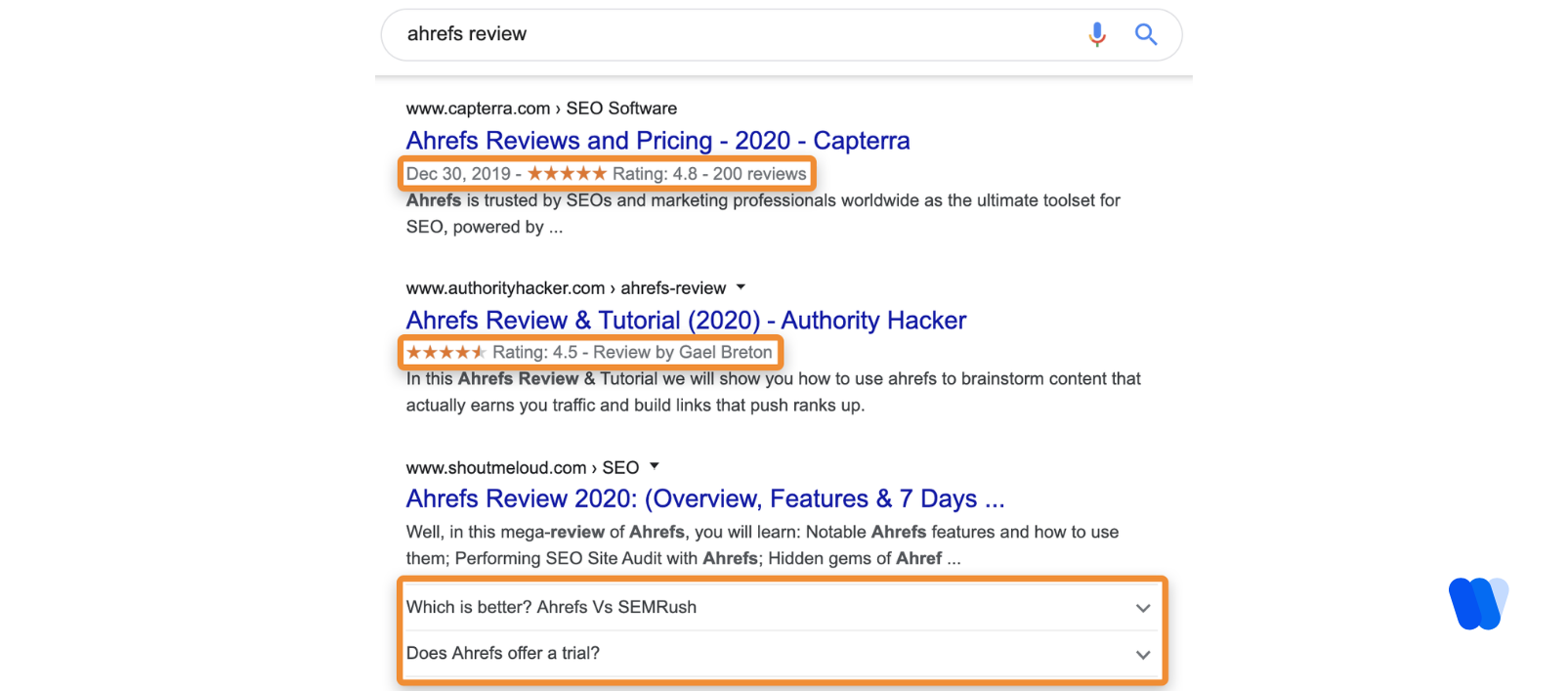The width and height of the screenshot is (1568, 691).
Task: Click the magnifying glass search icon
Action: point(1146,35)
